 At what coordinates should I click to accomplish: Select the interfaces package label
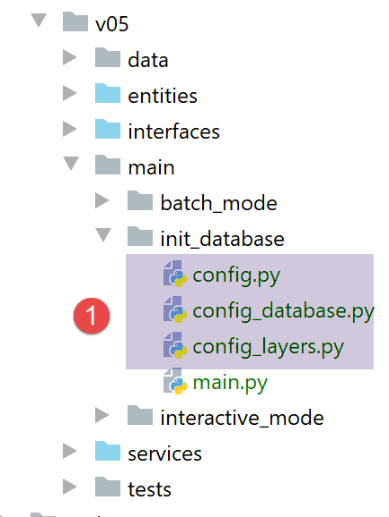pyautogui.click(x=174, y=131)
